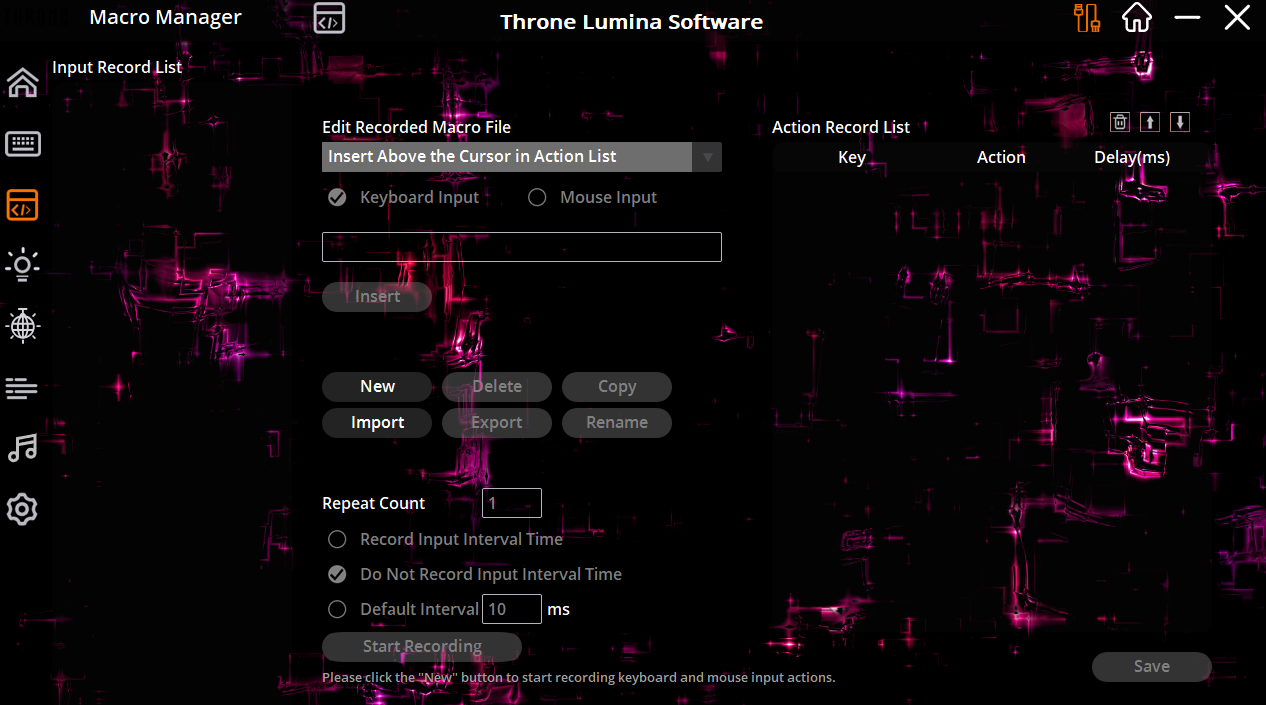Click the Start Recording button
The height and width of the screenshot is (705, 1266).
point(422,647)
